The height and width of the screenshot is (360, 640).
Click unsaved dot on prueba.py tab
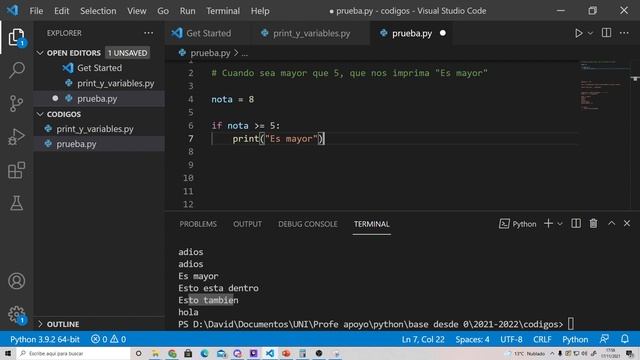(443, 33)
